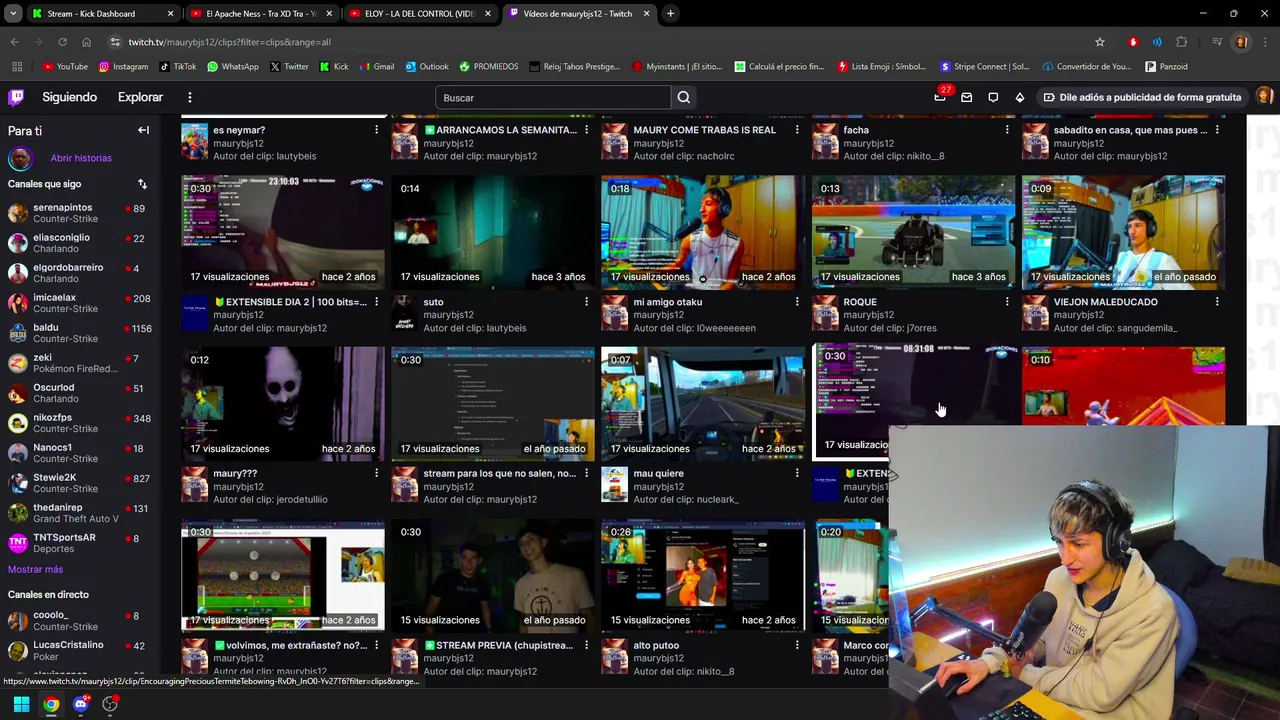Play the 'maury???' clip thumbnail
Image resolution: width=1280 pixels, height=720 pixels.
(283, 404)
